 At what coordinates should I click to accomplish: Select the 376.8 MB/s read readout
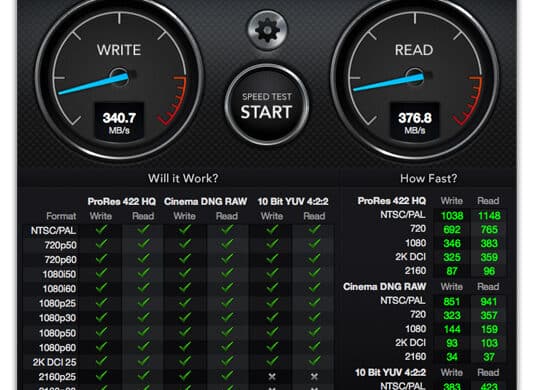(x=415, y=122)
